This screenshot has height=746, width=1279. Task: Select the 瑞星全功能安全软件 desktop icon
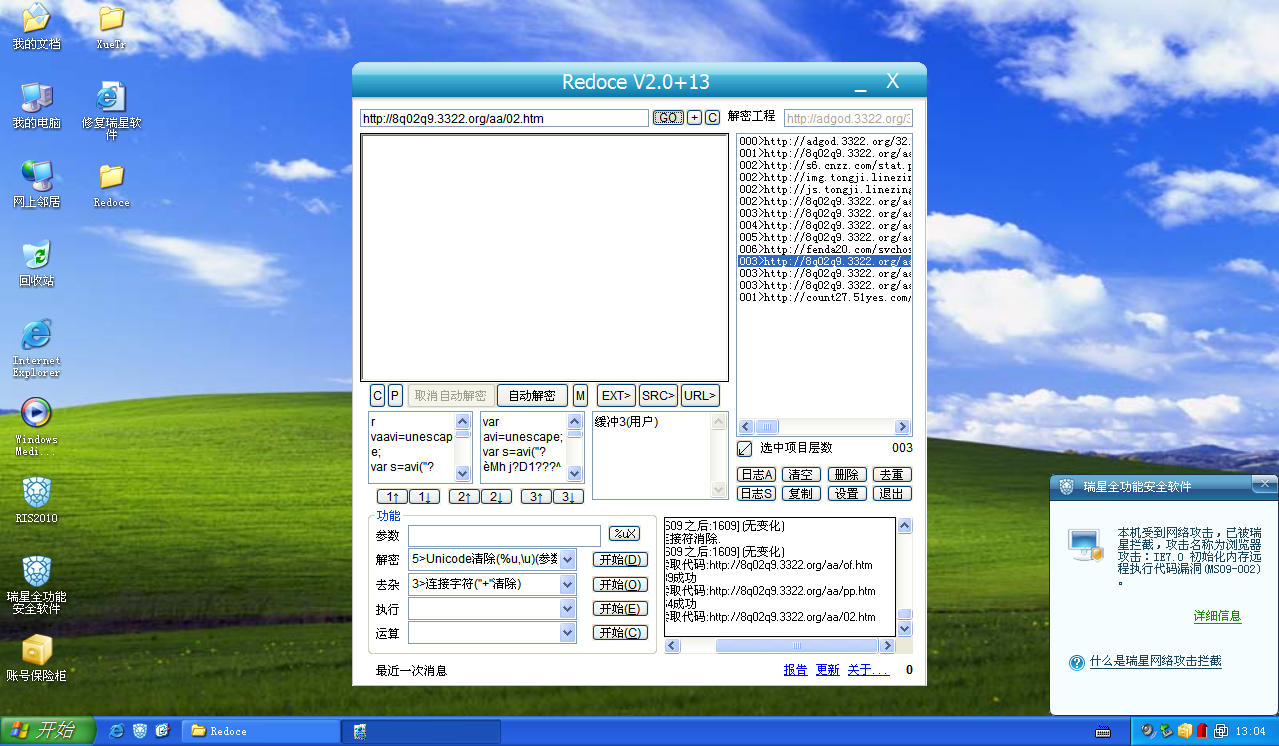tap(36, 585)
